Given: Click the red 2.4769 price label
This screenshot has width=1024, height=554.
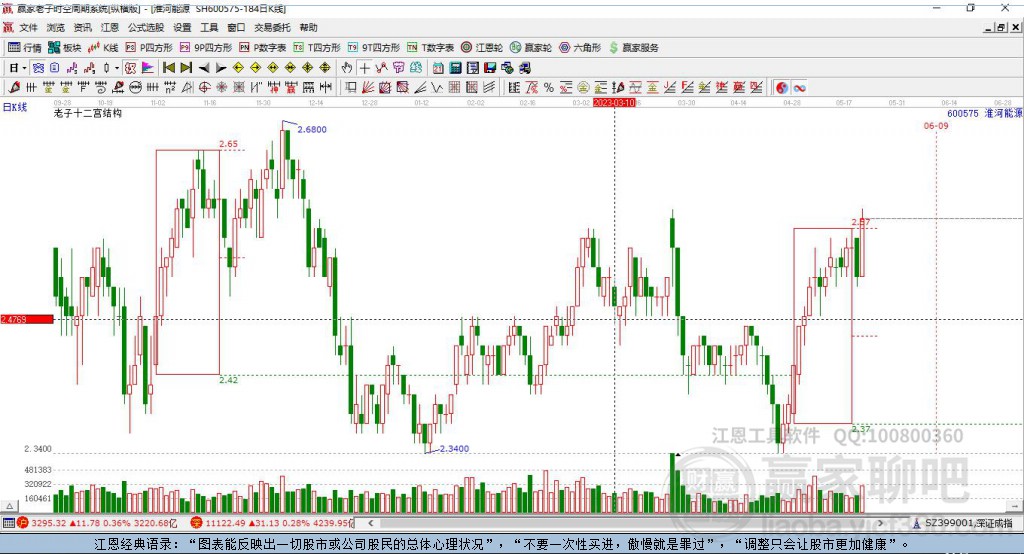Looking at the screenshot, I should coord(27,319).
